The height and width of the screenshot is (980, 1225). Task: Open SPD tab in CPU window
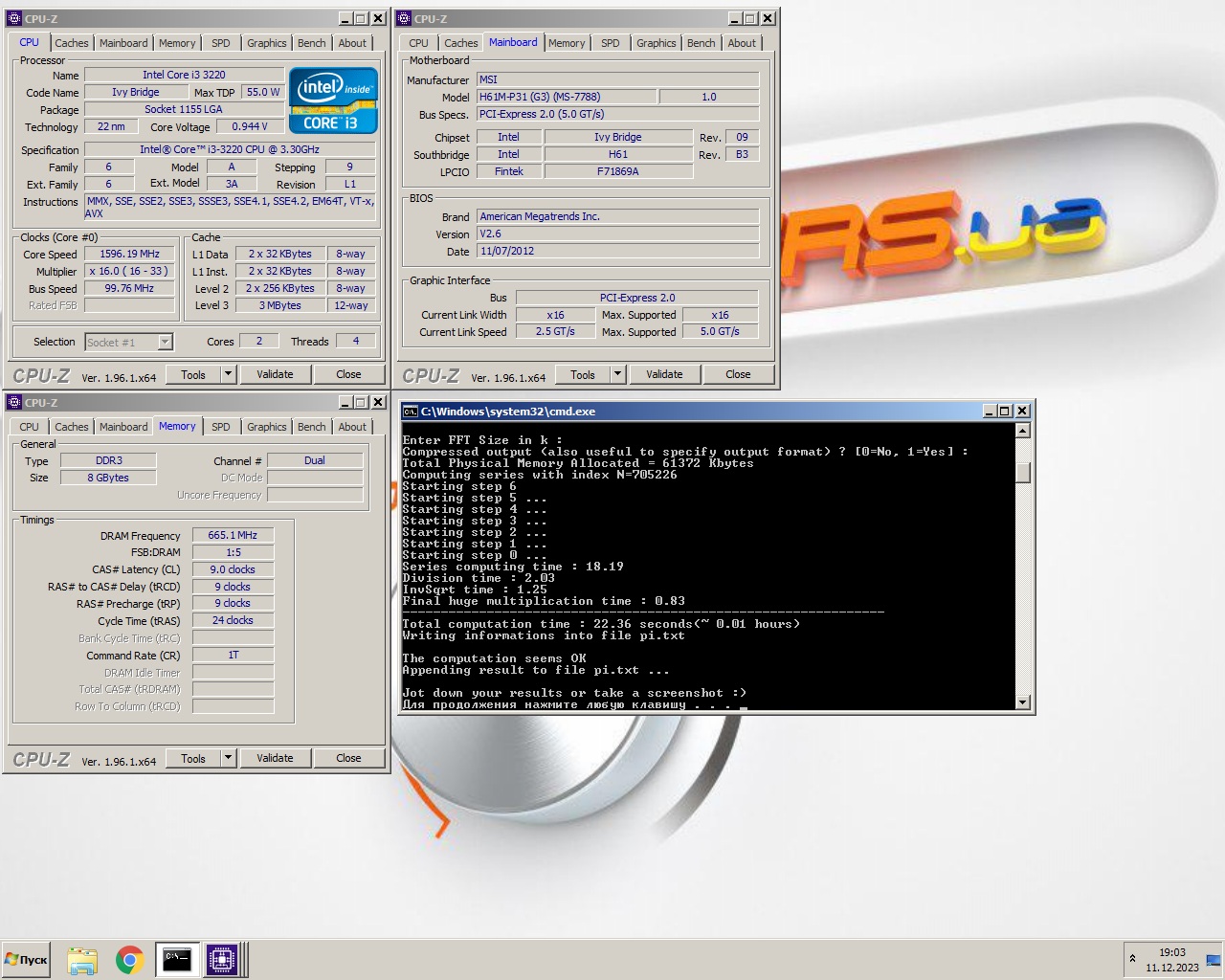pyautogui.click(x=221, y=43)
